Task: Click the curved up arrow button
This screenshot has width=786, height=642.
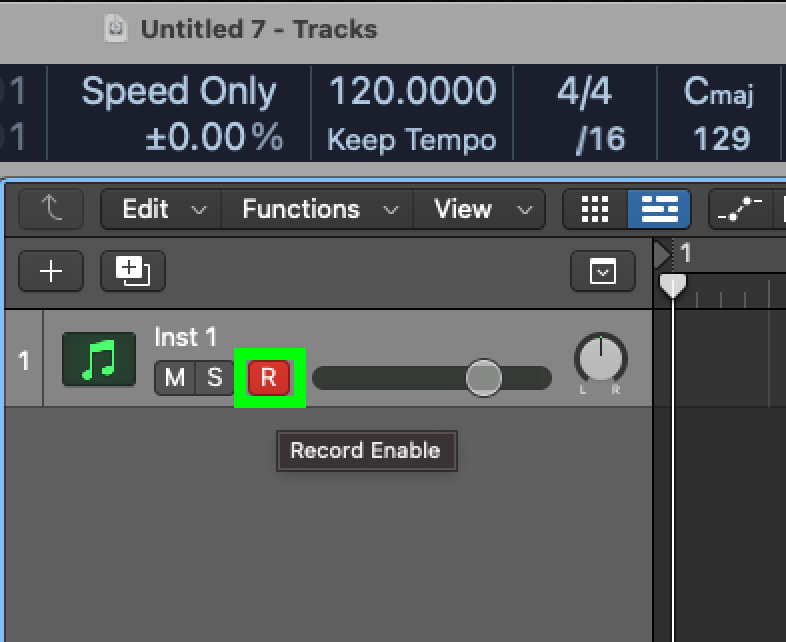Action: click(51, 209)
